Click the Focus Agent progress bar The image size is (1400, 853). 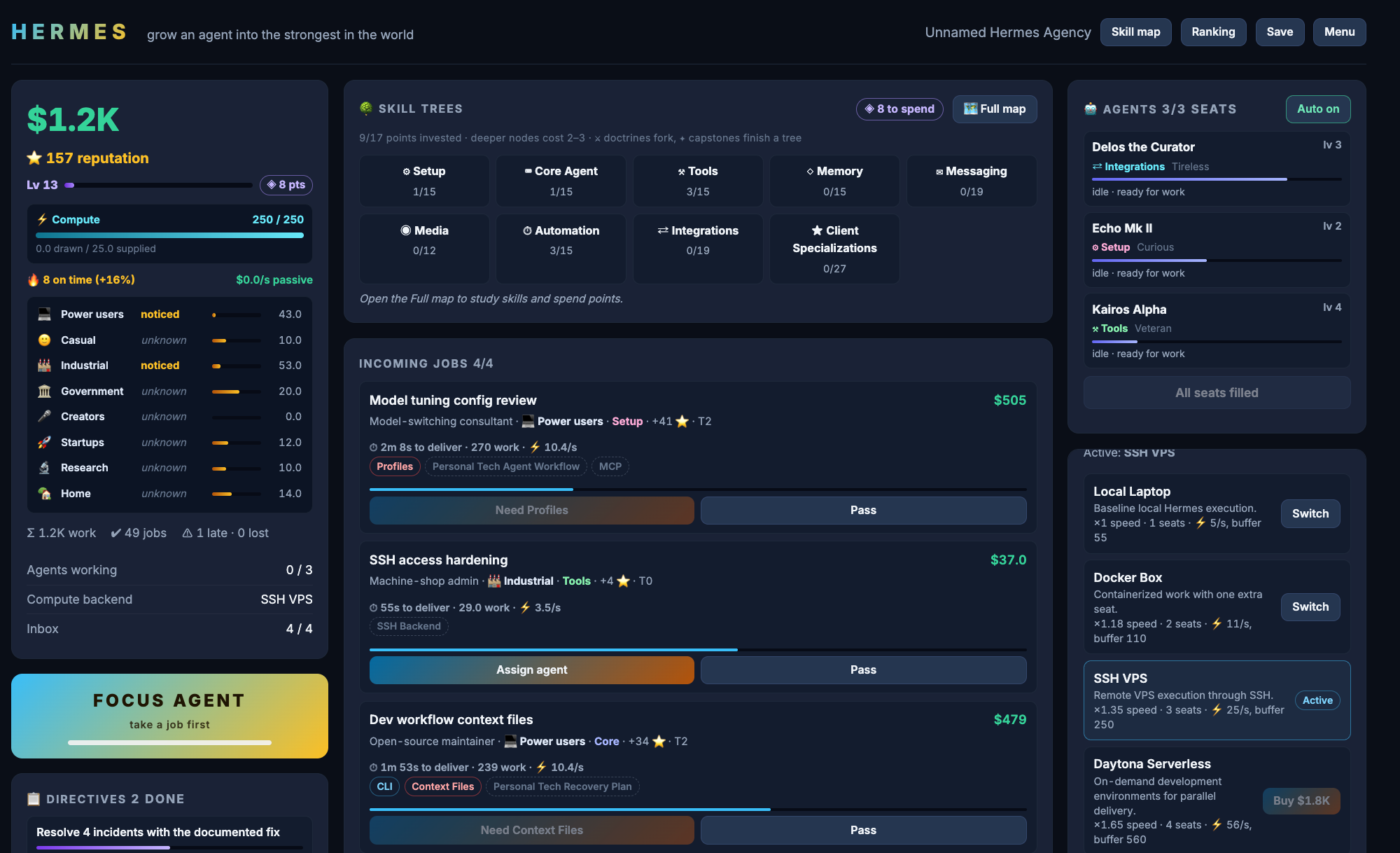(x=169, y=742)
